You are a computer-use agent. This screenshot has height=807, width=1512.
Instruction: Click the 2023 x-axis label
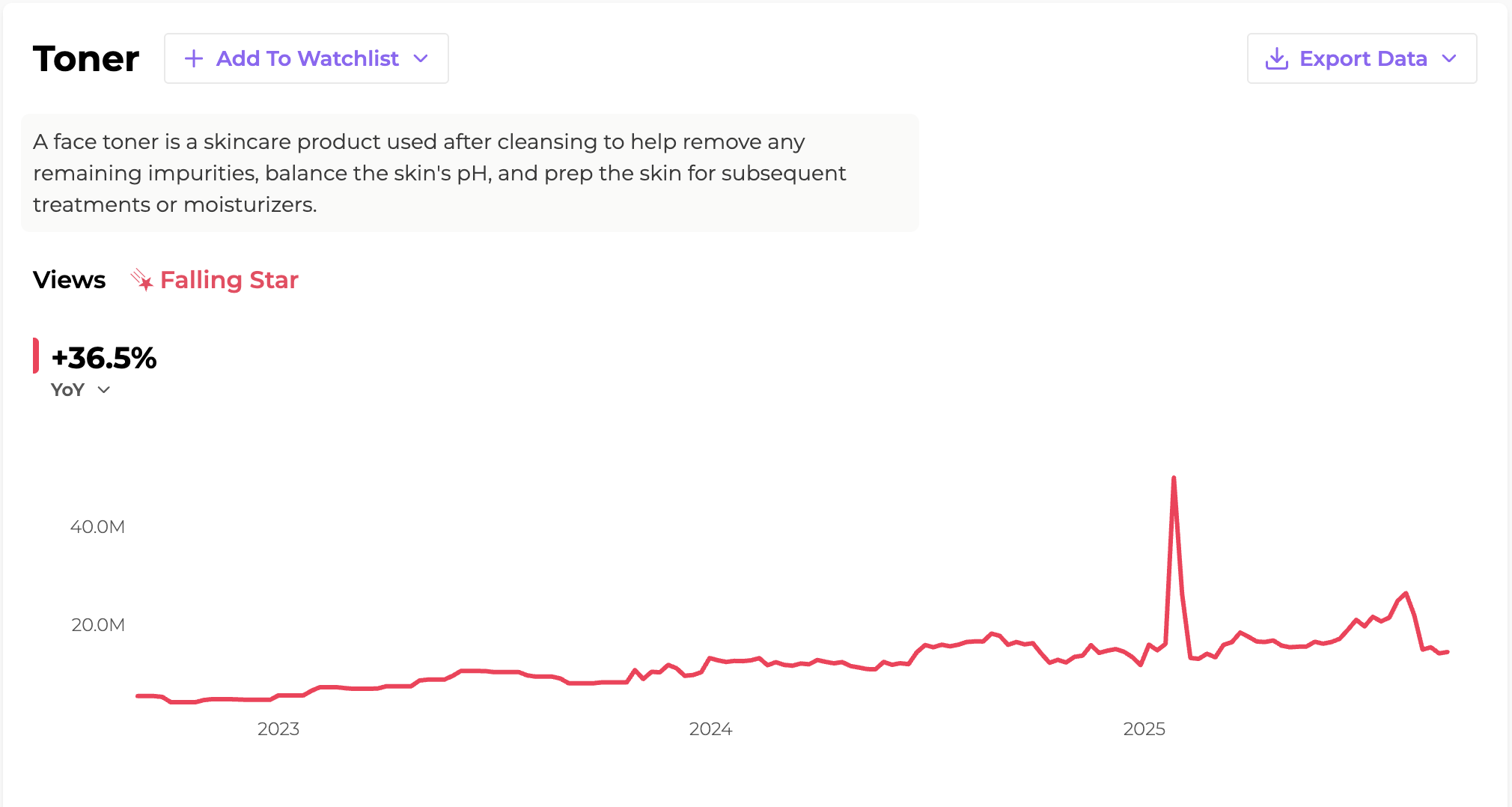278,729
